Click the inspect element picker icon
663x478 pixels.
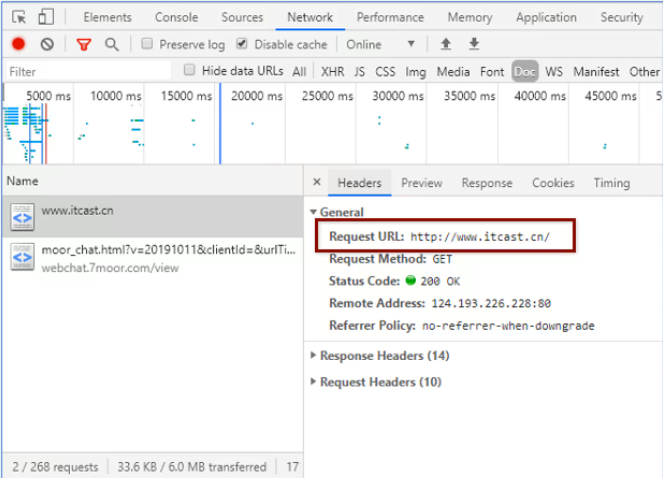coord(18,17)
